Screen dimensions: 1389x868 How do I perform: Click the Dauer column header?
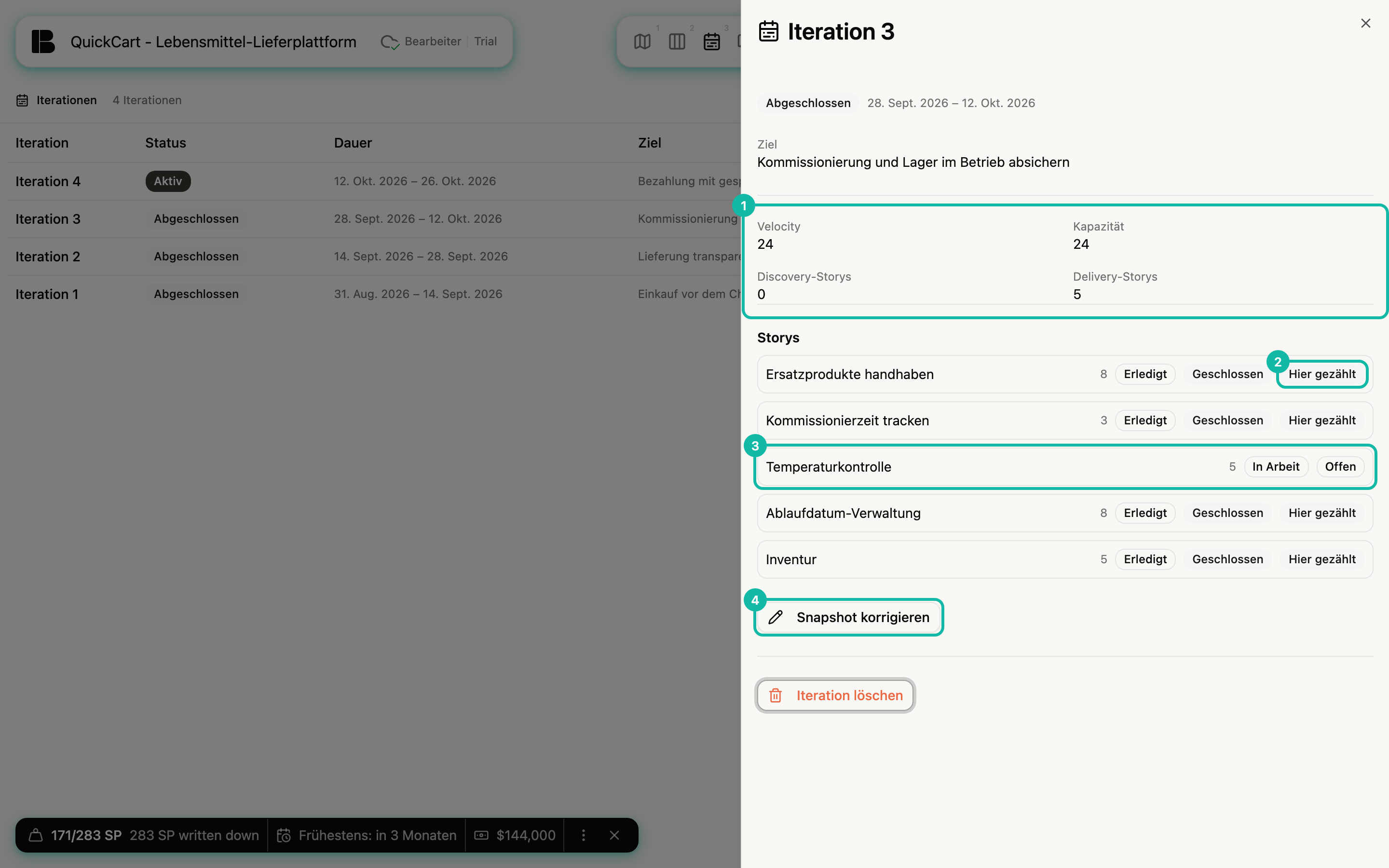pyautogui.click(x=353, y=143)
